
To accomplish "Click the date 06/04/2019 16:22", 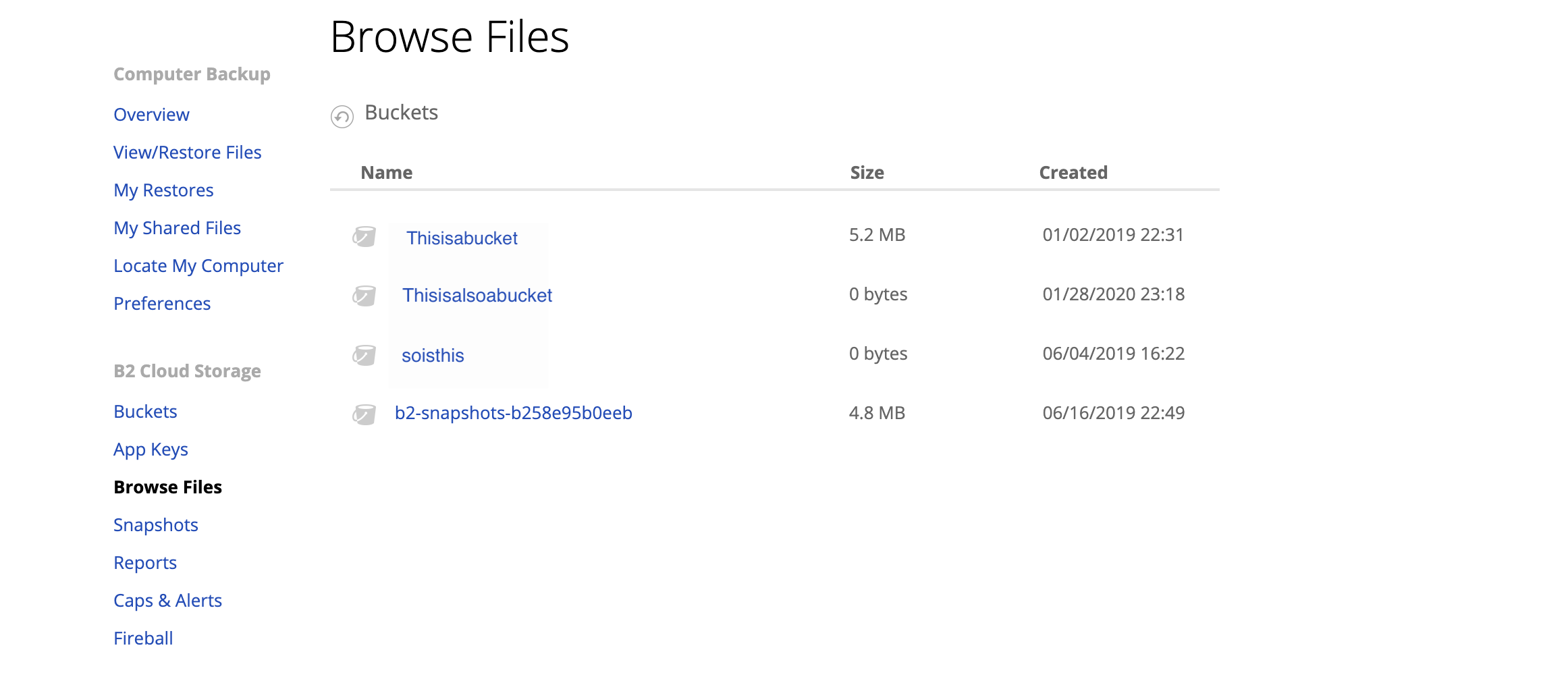I will point(1113,354).
